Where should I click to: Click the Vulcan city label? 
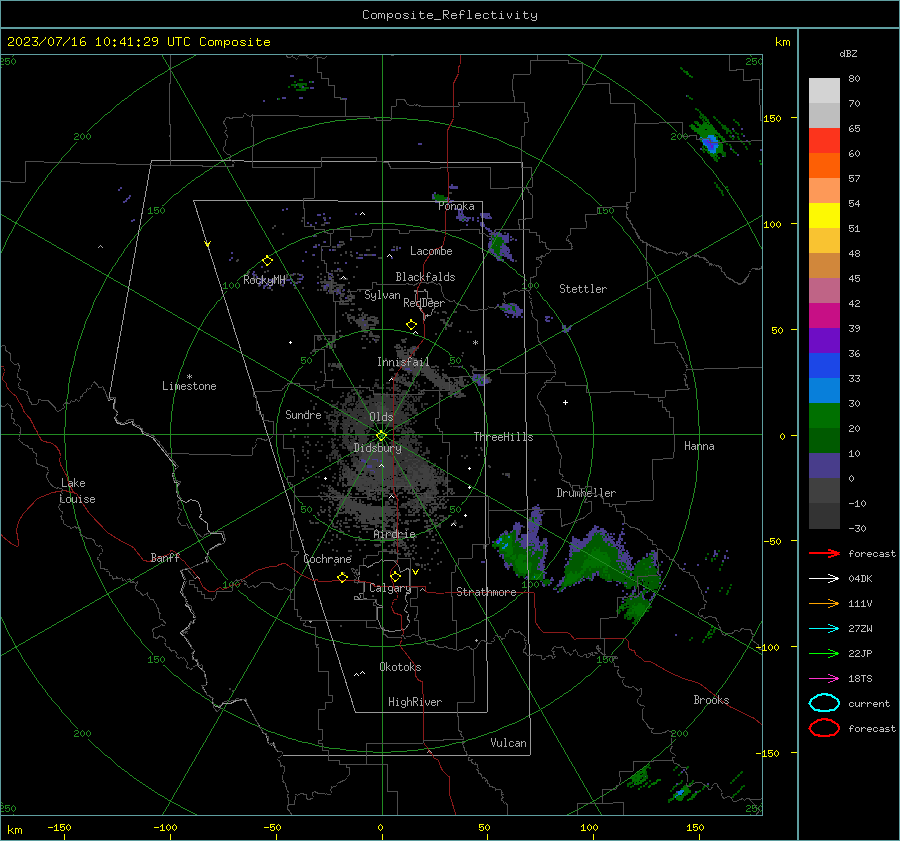click(508, 743)
